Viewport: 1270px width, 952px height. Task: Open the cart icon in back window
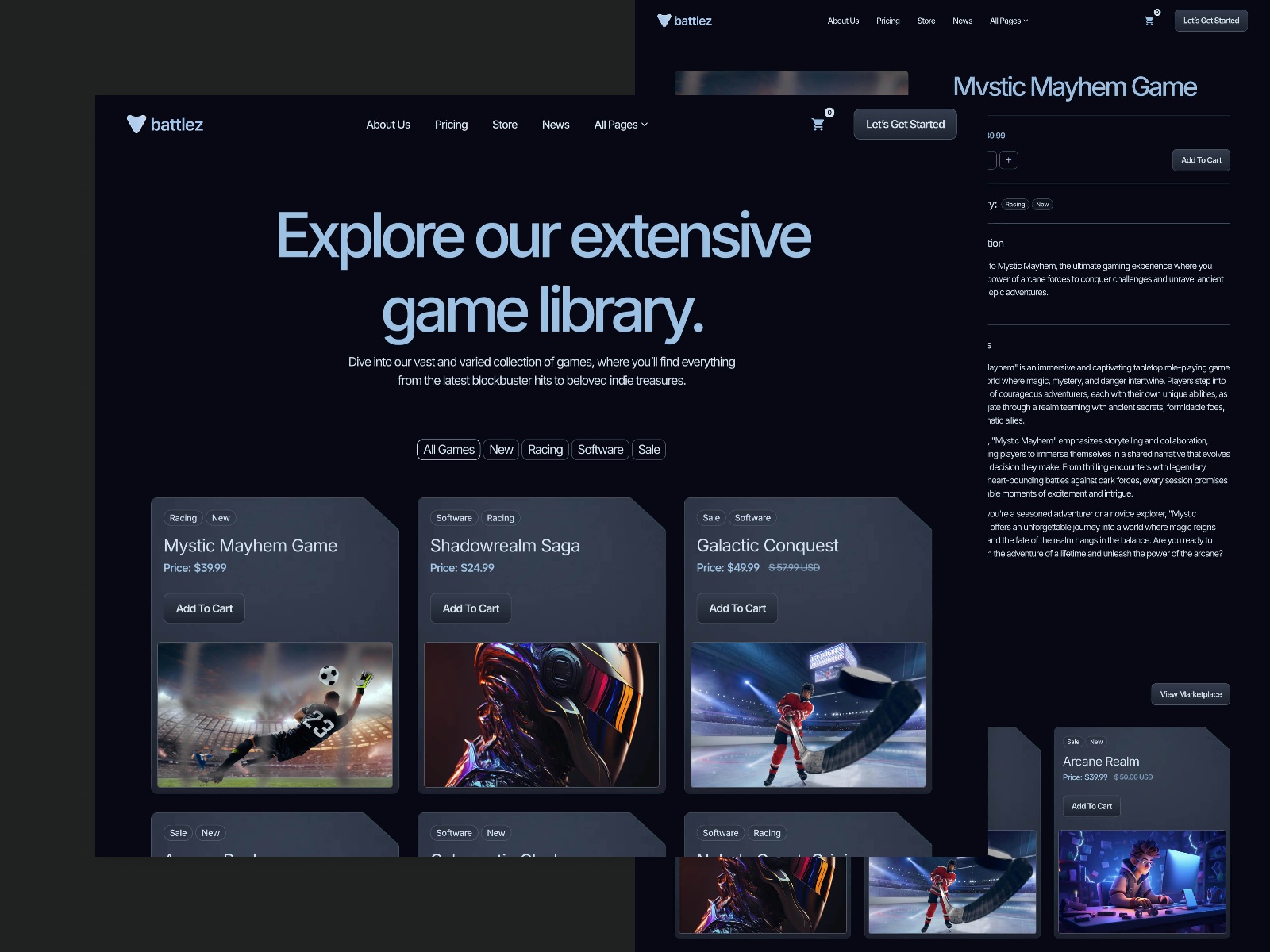point(1149,21)
